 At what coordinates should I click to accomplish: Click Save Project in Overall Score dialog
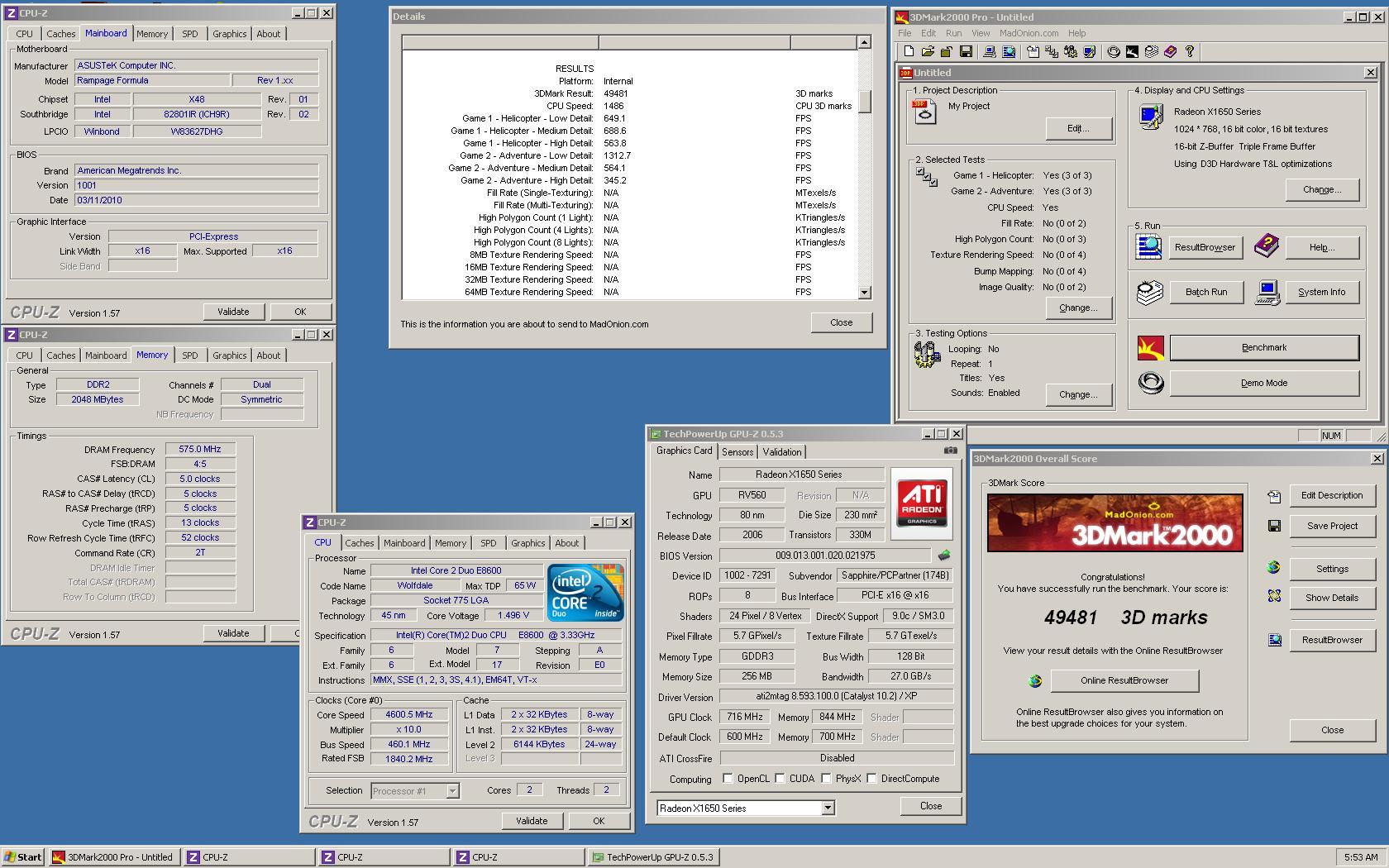click(1331, 526)
